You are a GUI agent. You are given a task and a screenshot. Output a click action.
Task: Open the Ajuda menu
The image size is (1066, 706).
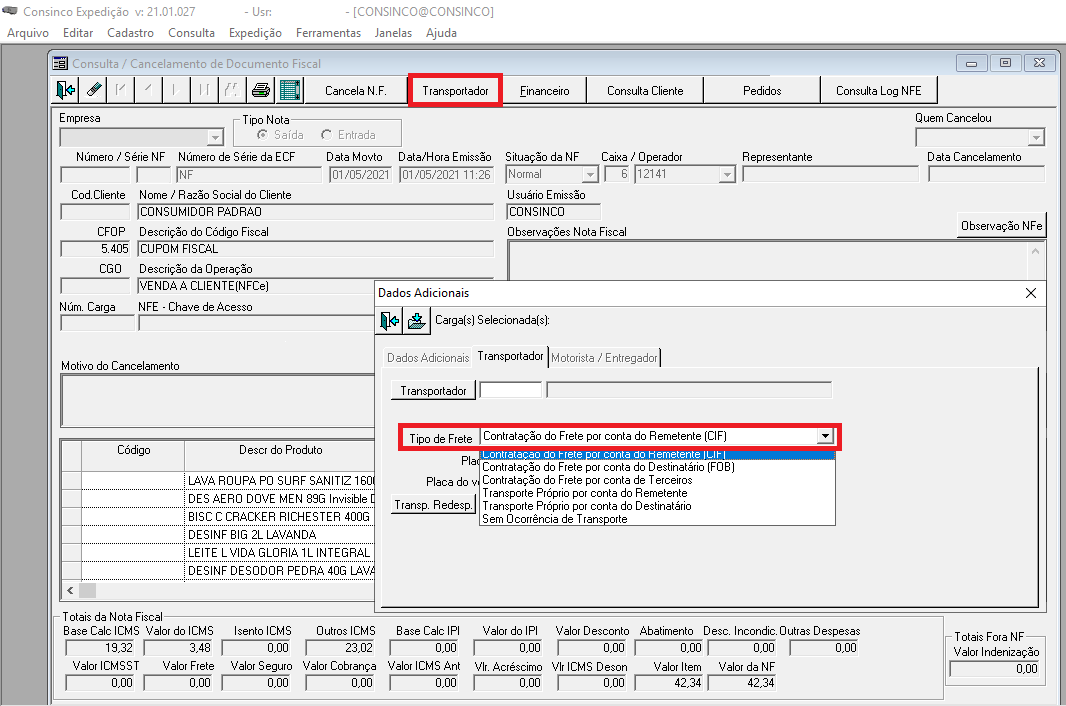441,33
